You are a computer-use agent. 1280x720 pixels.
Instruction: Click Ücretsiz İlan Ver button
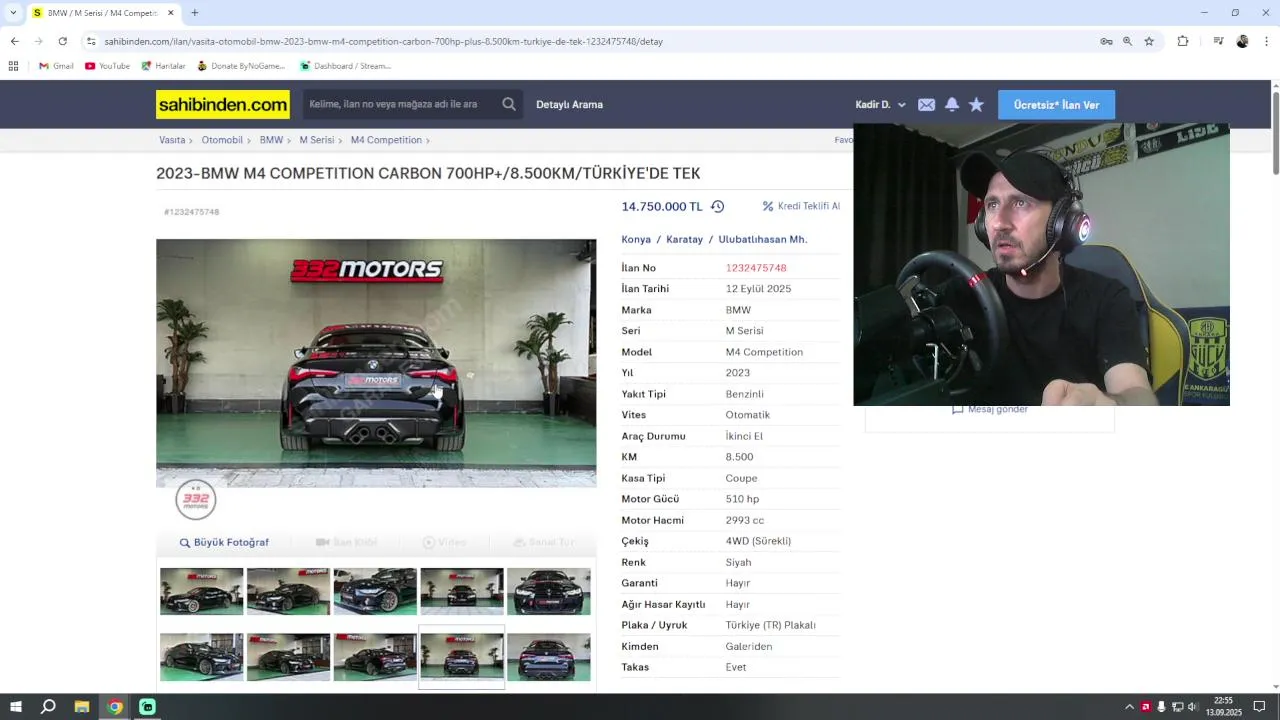(1056, 105)
